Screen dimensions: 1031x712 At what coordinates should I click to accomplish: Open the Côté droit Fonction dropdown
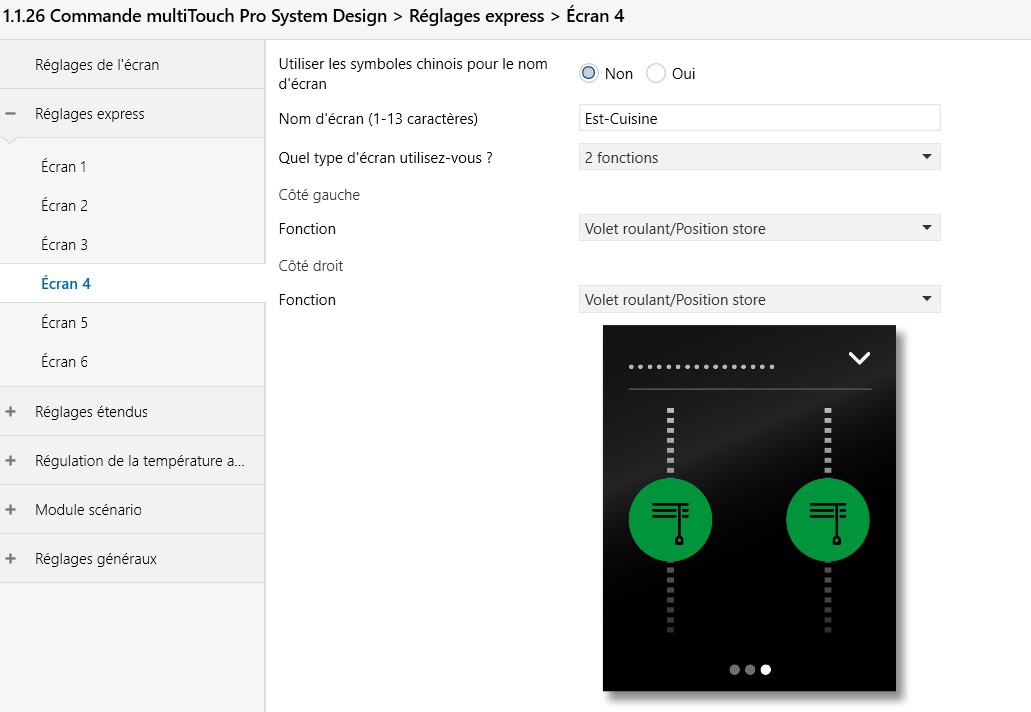759,299
